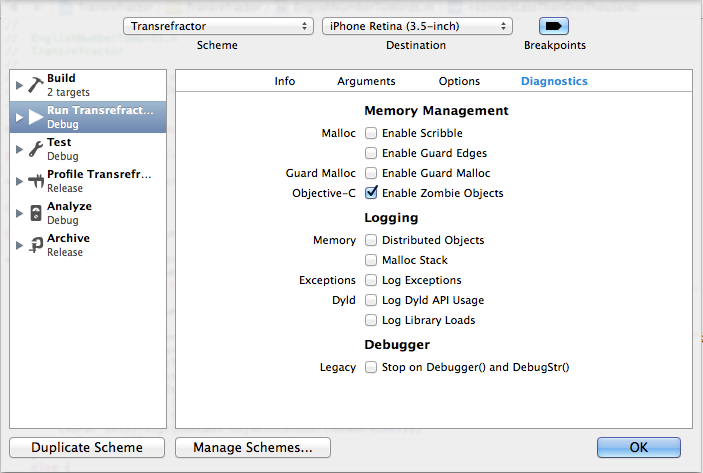
Task: Click the Run play icon
Action: point(35,117)
